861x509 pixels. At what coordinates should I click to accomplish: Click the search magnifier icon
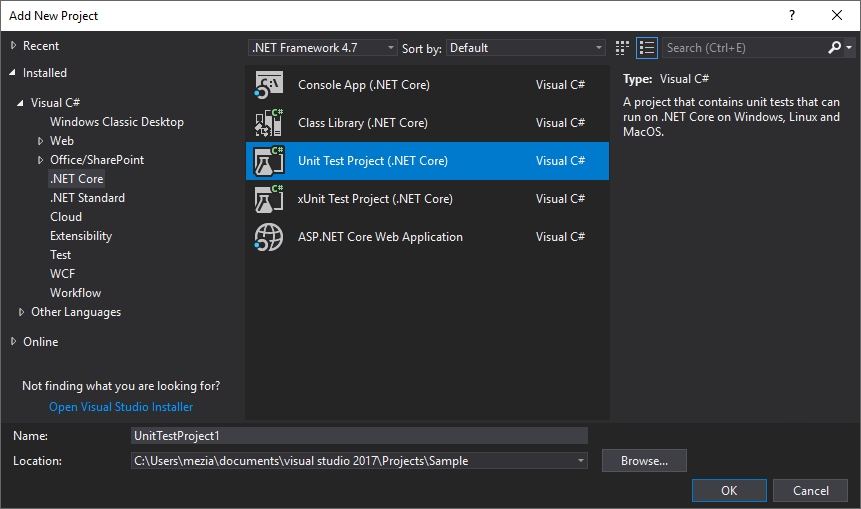pyautogui.click(x=835, y=47)
